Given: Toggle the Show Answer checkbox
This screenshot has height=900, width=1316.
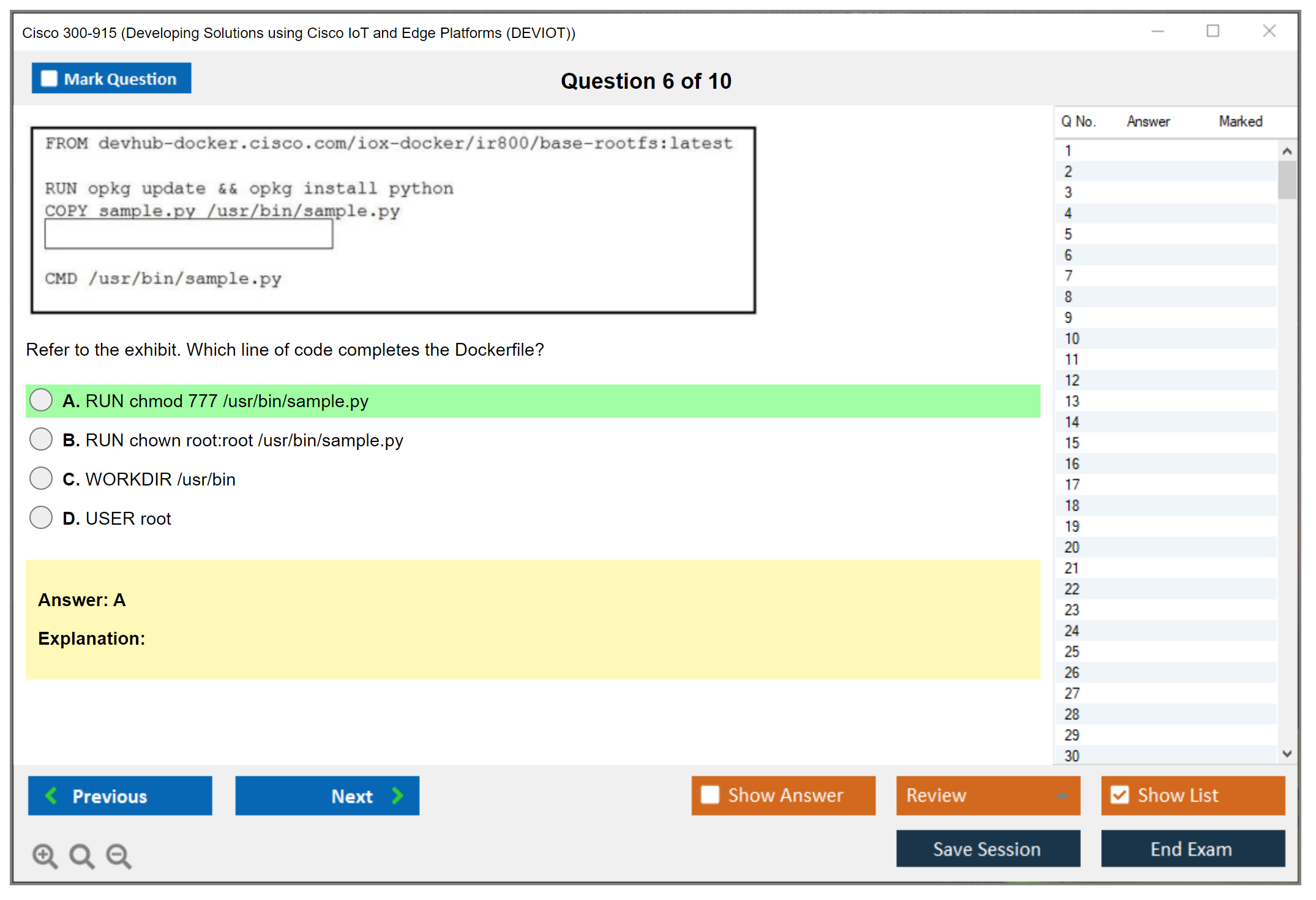Looking at the screenshot, I should coord(710,795).
